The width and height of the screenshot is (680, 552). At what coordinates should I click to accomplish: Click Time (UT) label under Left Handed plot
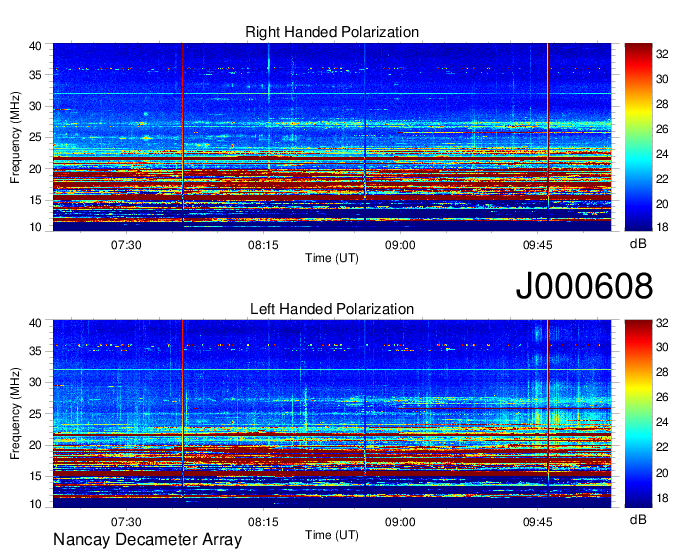click(x=332, y=535)
